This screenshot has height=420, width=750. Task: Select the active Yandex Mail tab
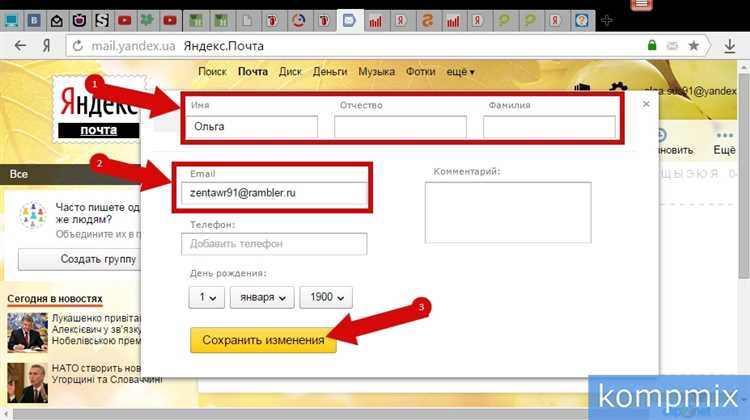click(x=349, y=21)
